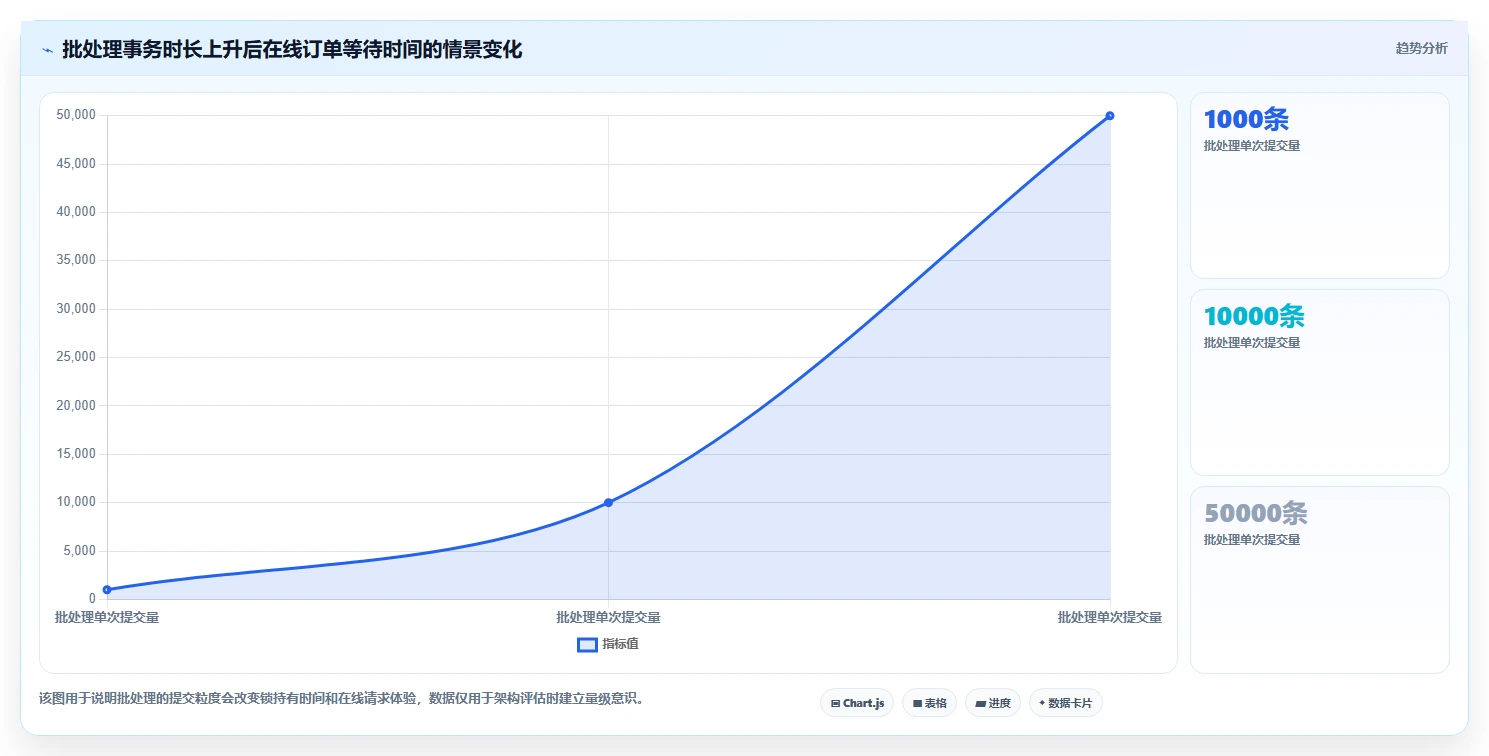The image size is (1489, 756).
Task: Click the data point at value 1,000
Action: [x=107, y=590]
